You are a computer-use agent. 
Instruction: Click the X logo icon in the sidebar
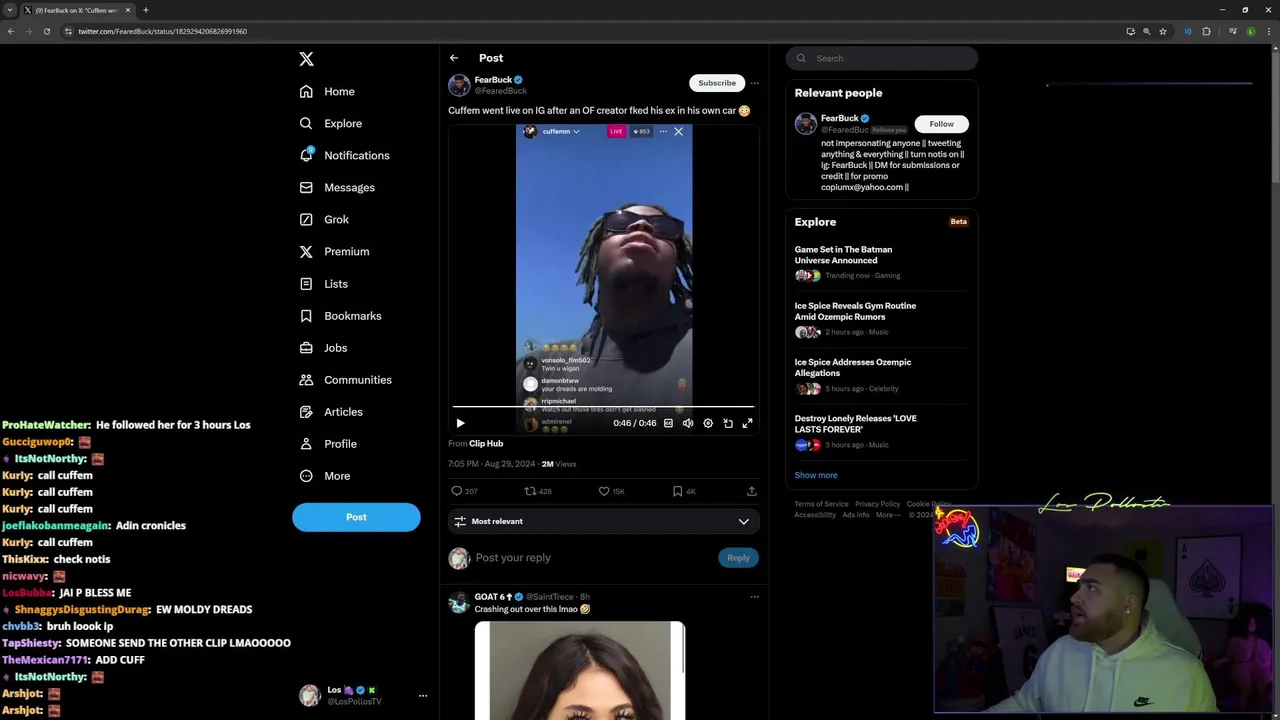coord(306,59)
